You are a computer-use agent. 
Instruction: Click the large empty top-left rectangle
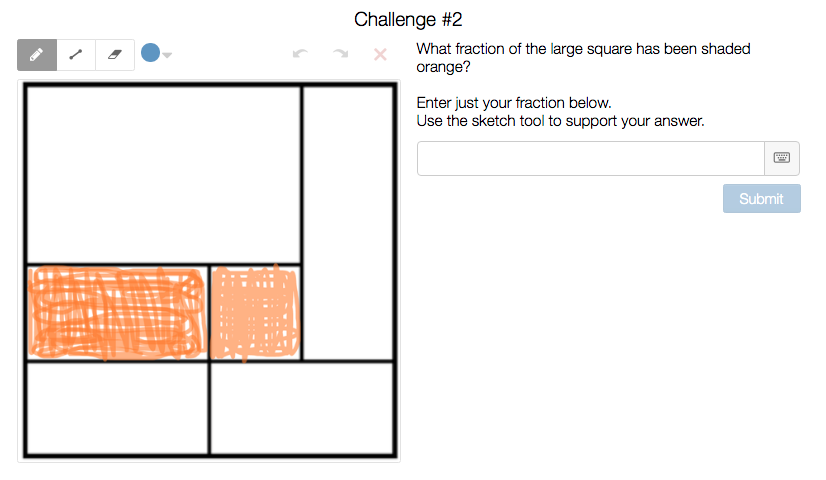(x=163, y=175)
